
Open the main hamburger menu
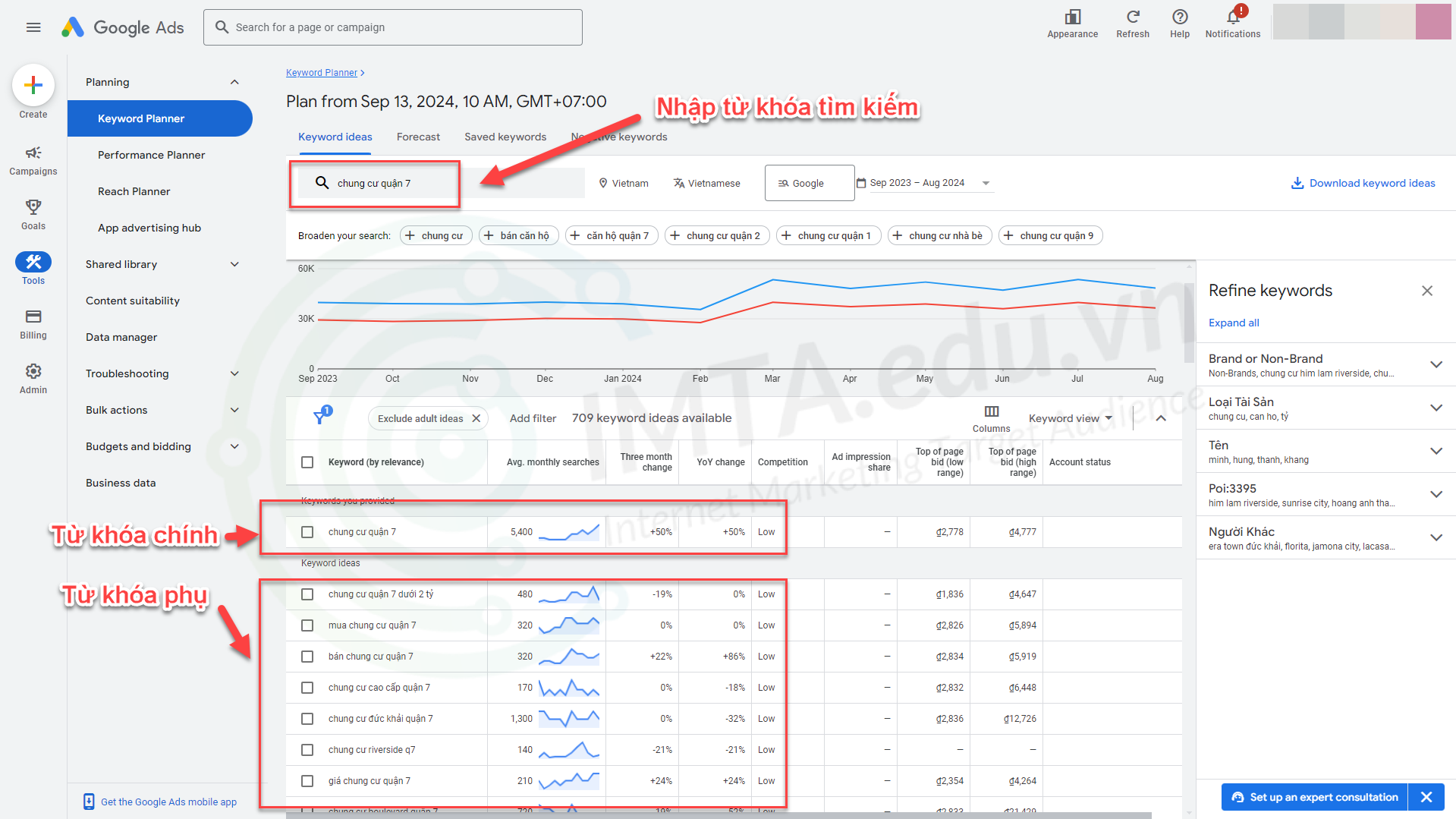33,27
